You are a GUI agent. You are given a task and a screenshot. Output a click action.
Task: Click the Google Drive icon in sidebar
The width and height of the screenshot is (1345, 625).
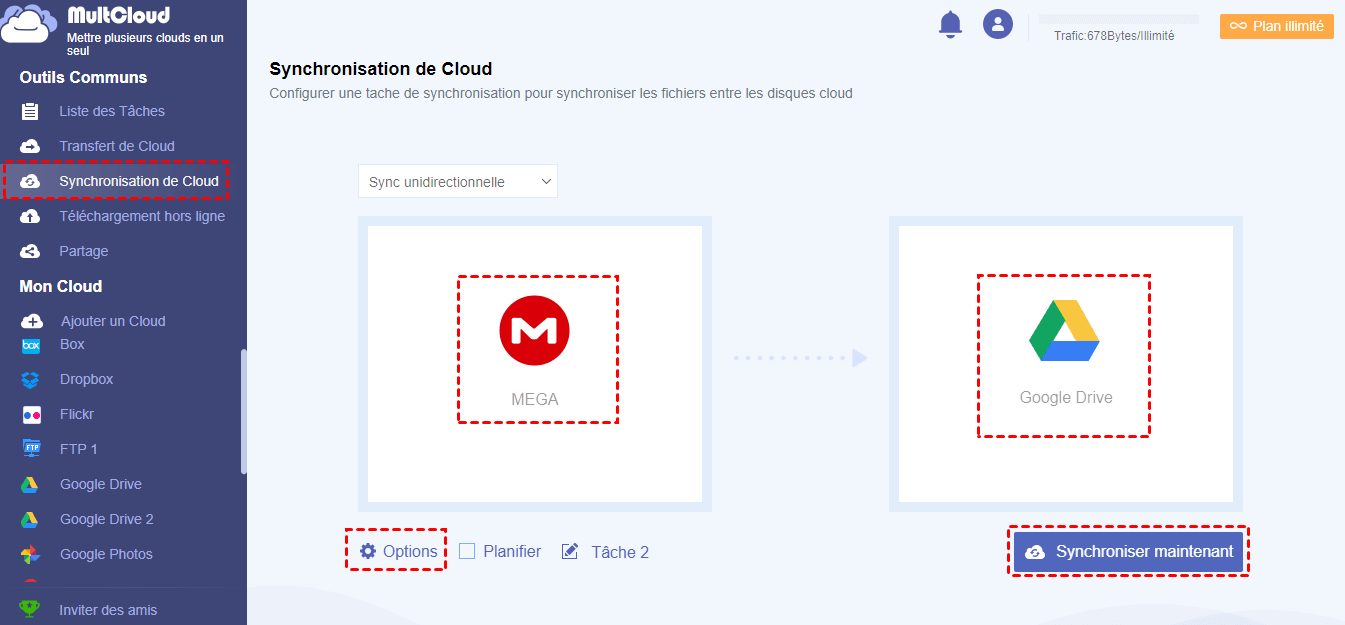tap(31, 484)
